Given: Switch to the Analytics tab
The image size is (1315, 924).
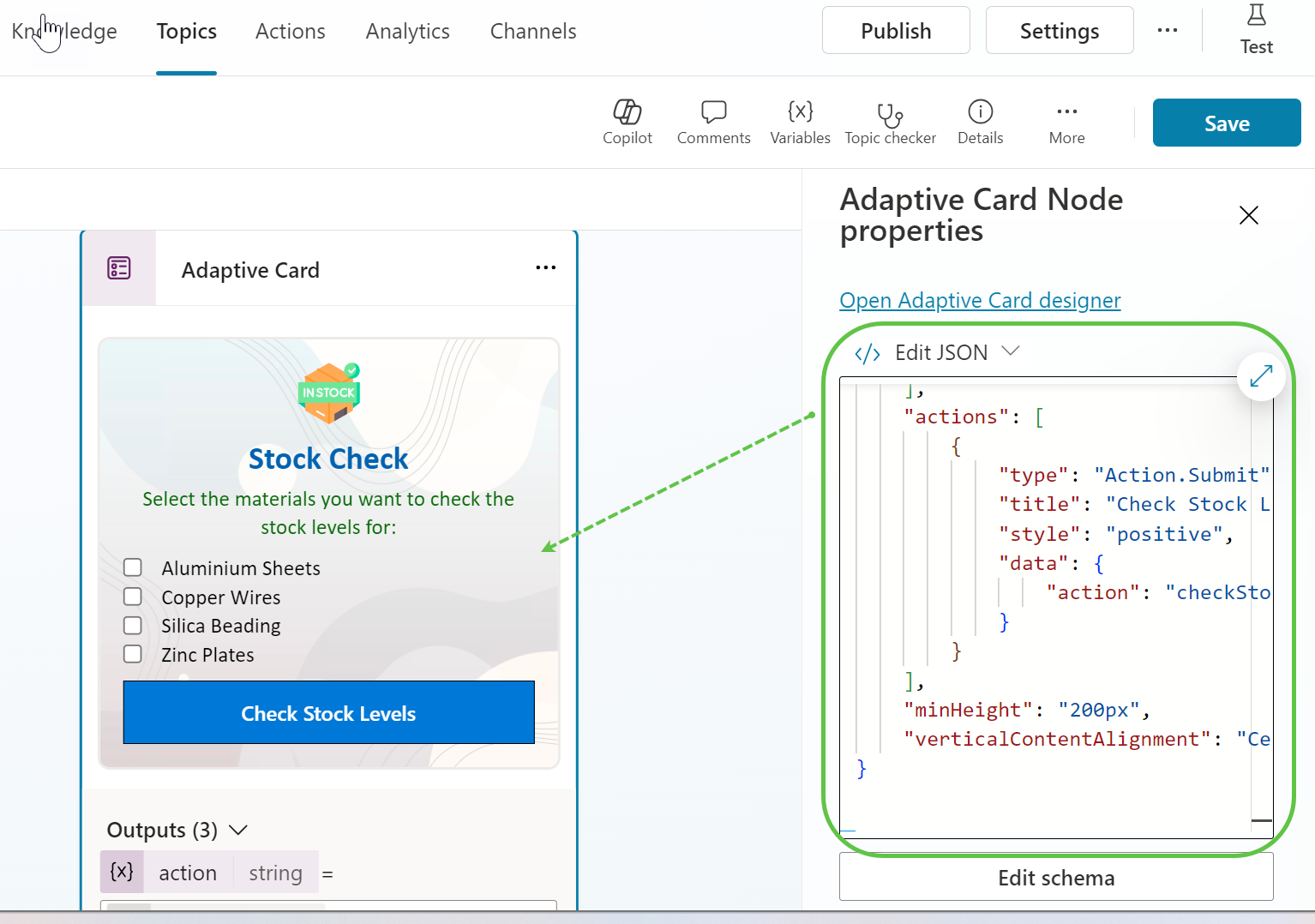Looking at the screenshot, I should tap(407, 31).
